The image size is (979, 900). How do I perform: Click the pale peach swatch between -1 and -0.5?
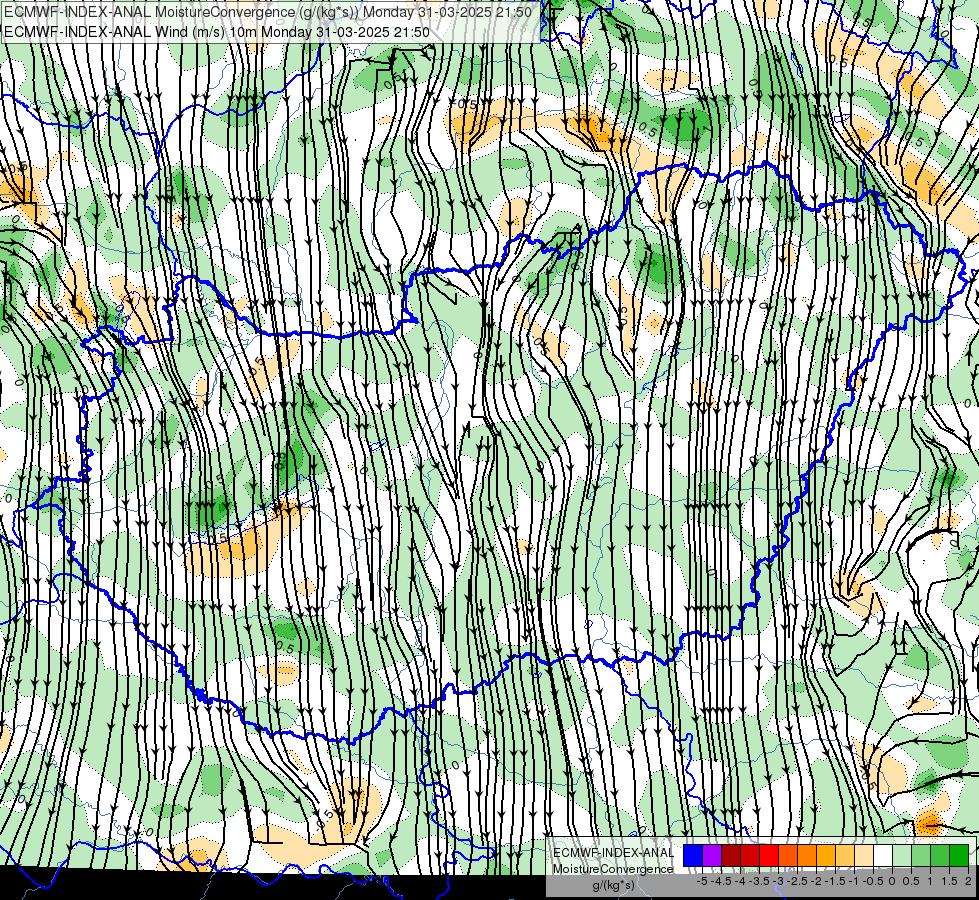pyautogui.click(x=864, y=856)
